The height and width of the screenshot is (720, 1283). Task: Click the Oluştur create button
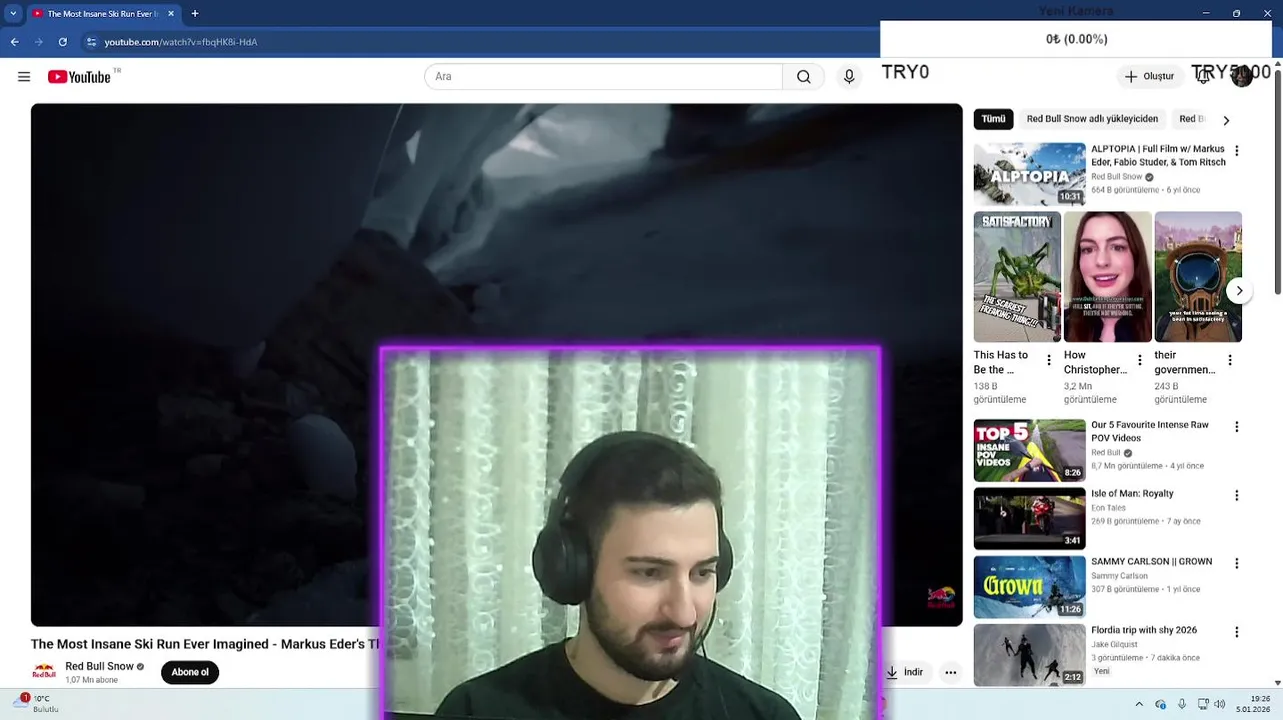(1150, 77)
